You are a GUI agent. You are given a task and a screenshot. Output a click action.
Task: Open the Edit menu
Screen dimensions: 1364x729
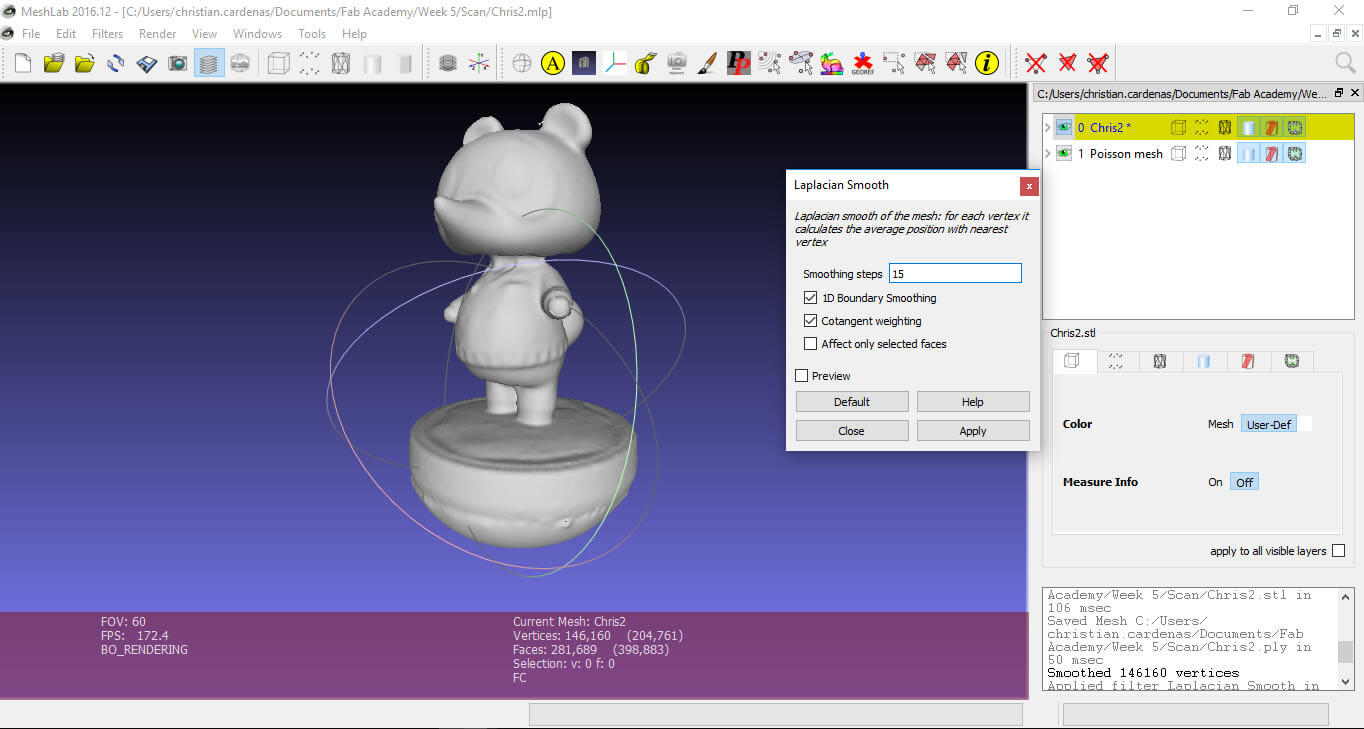coord(66,33)
